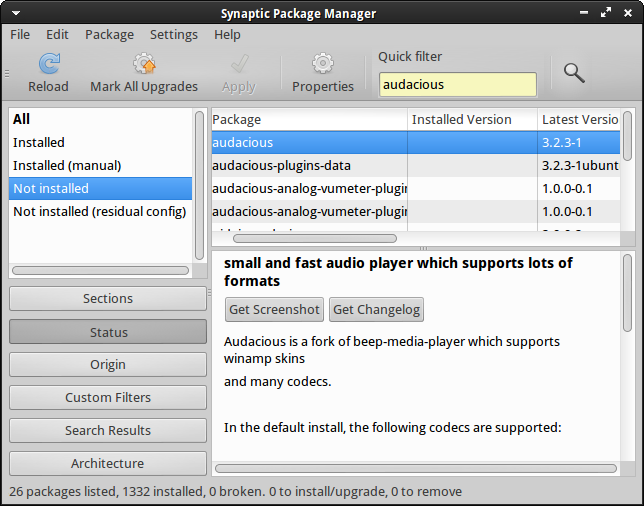644x506 pixels.
Task: Click the bold package summary heading
Action: (x=398, y=272)
